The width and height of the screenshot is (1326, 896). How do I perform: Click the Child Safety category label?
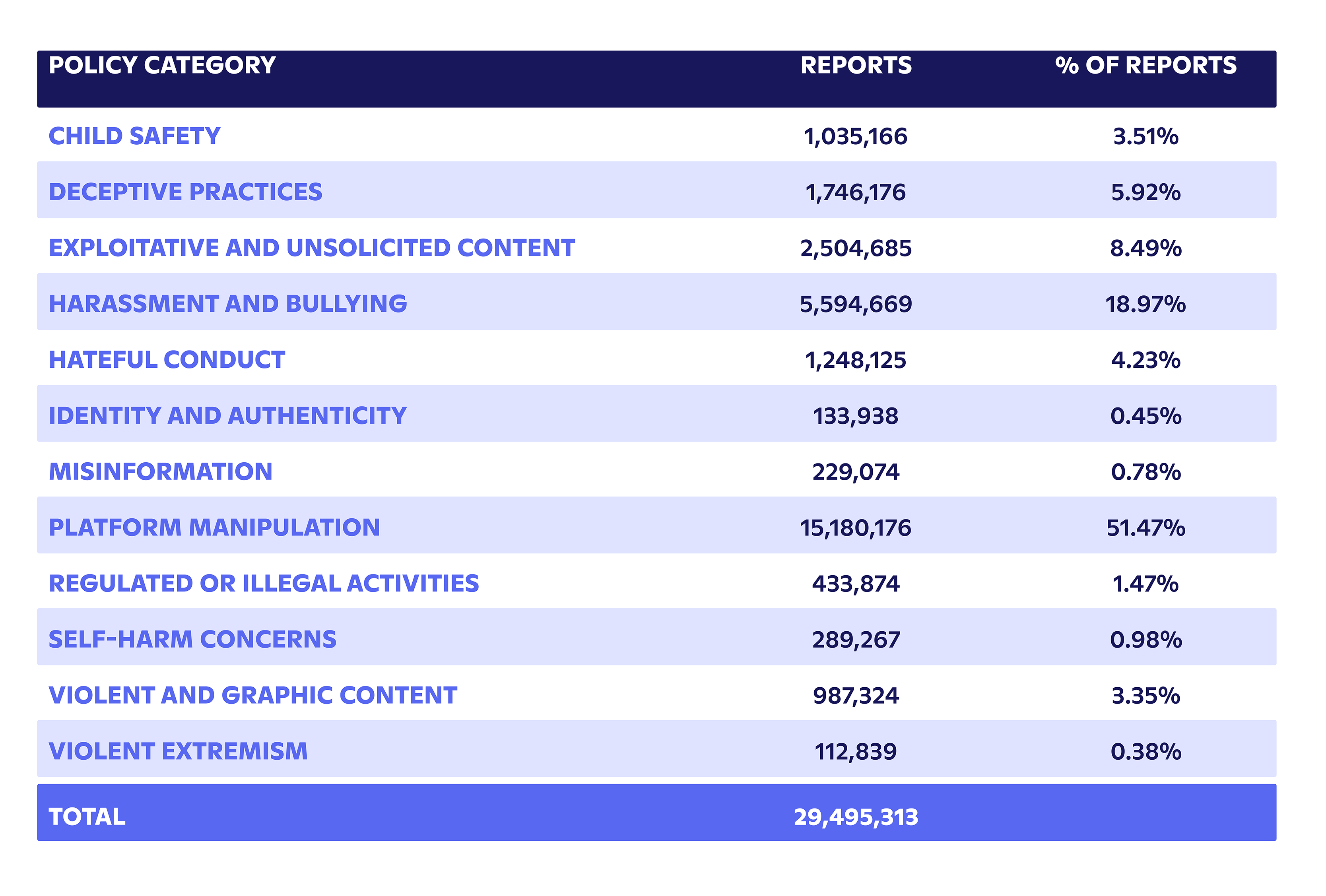click(134, 136)
